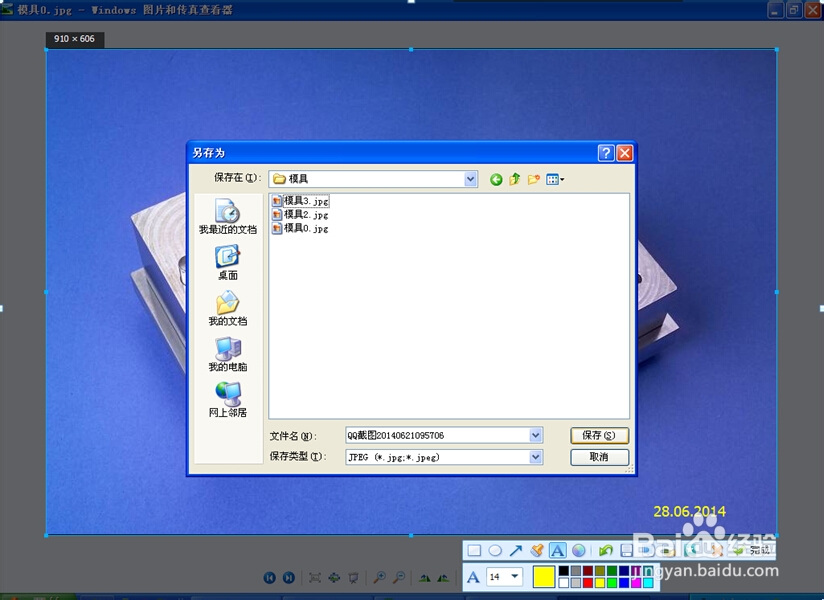The width and height of the screenshot is (824, 600).
Task: Open the font size dropdown
Action: point(514,576)
